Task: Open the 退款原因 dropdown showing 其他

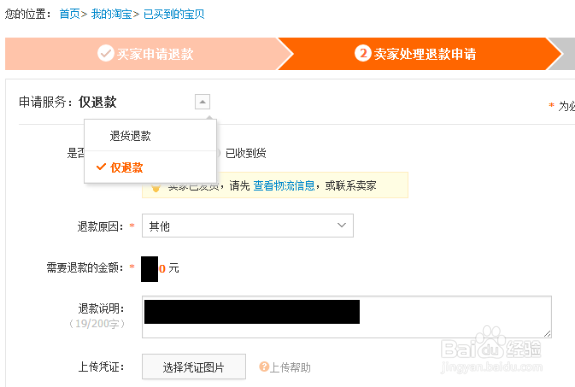Action: tap(248, 226)
